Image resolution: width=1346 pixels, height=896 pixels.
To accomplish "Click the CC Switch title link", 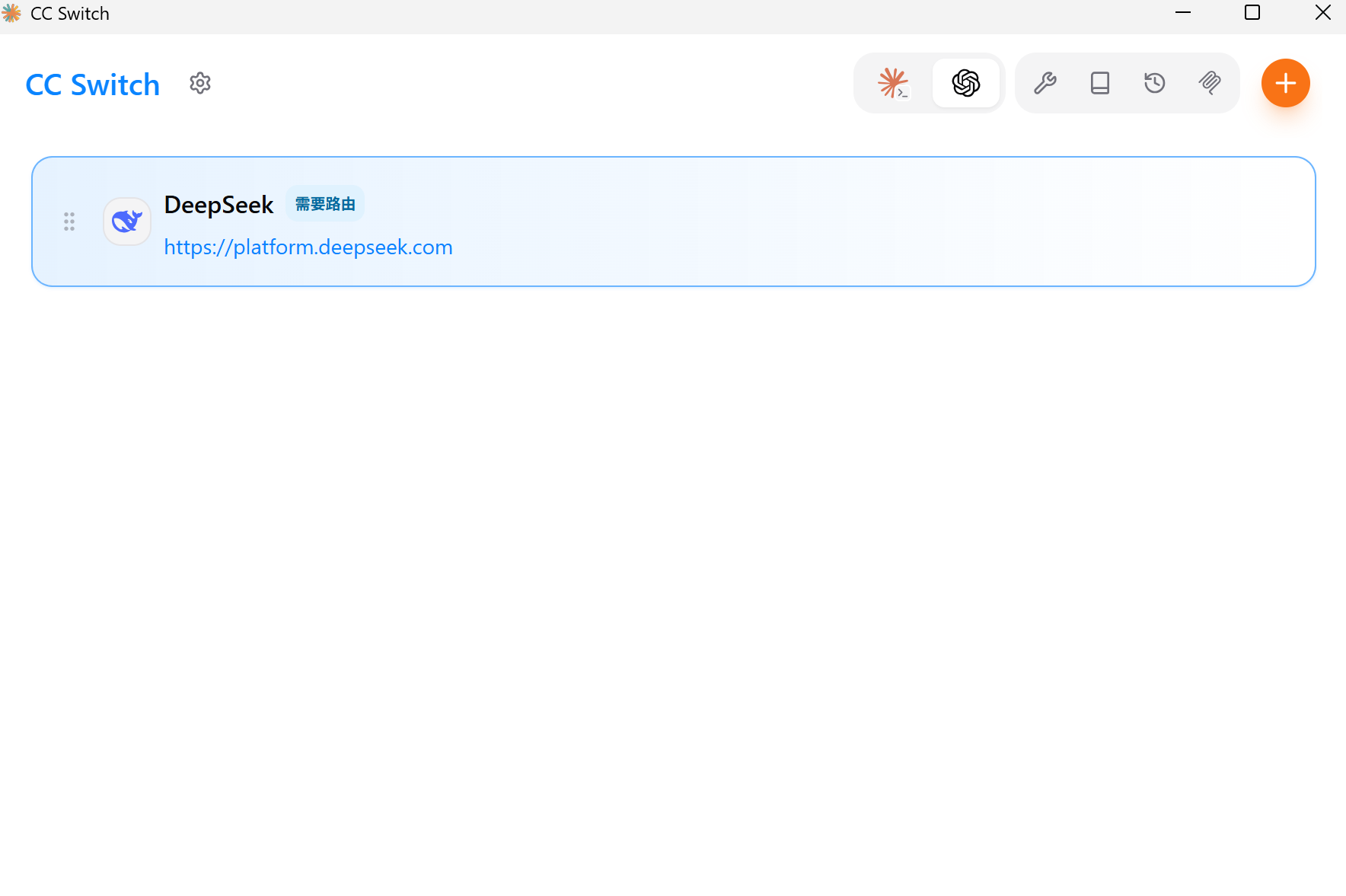I will (93, 84).
